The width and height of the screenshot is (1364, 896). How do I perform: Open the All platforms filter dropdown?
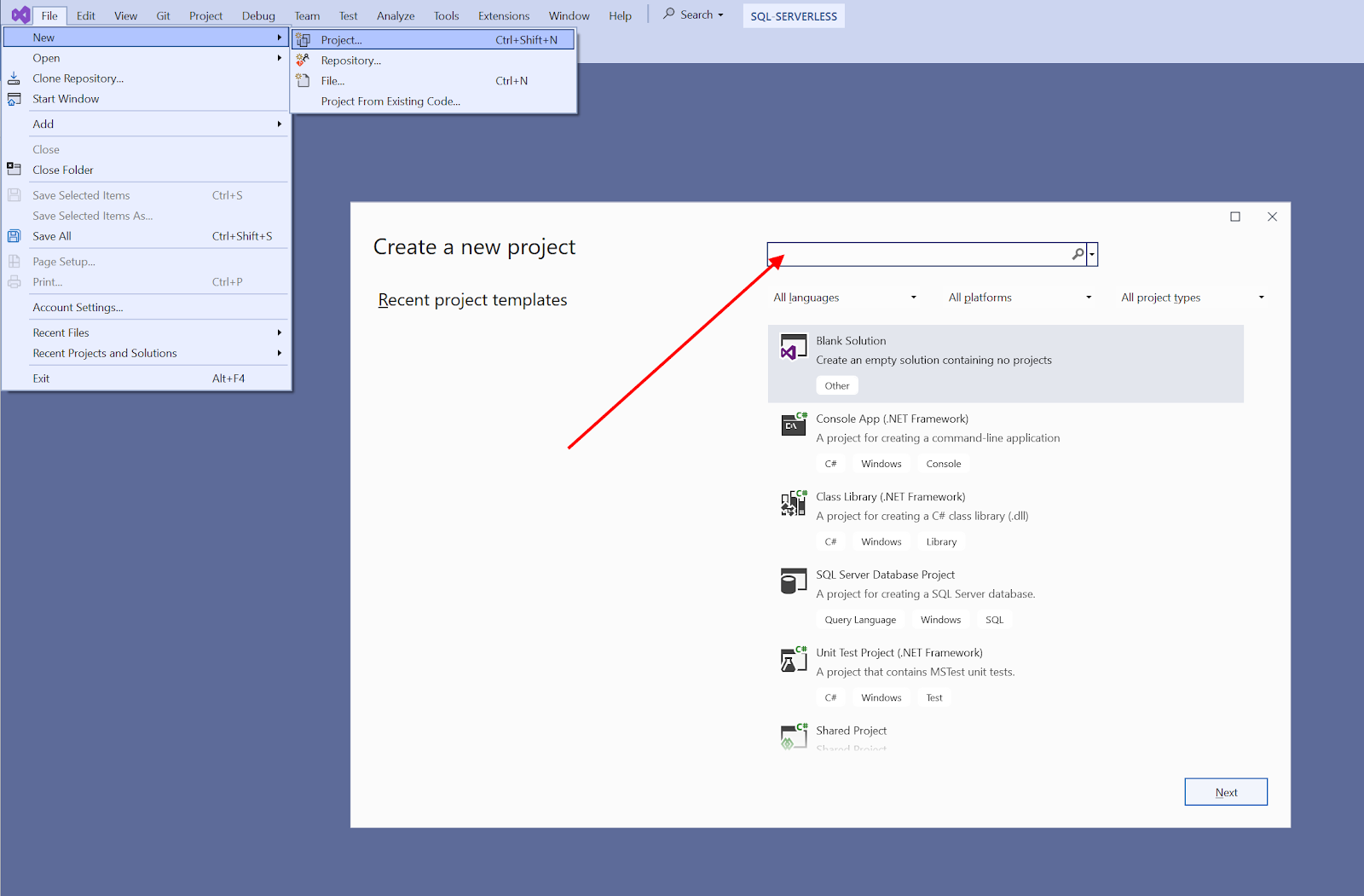click(x=1020, y=298)
